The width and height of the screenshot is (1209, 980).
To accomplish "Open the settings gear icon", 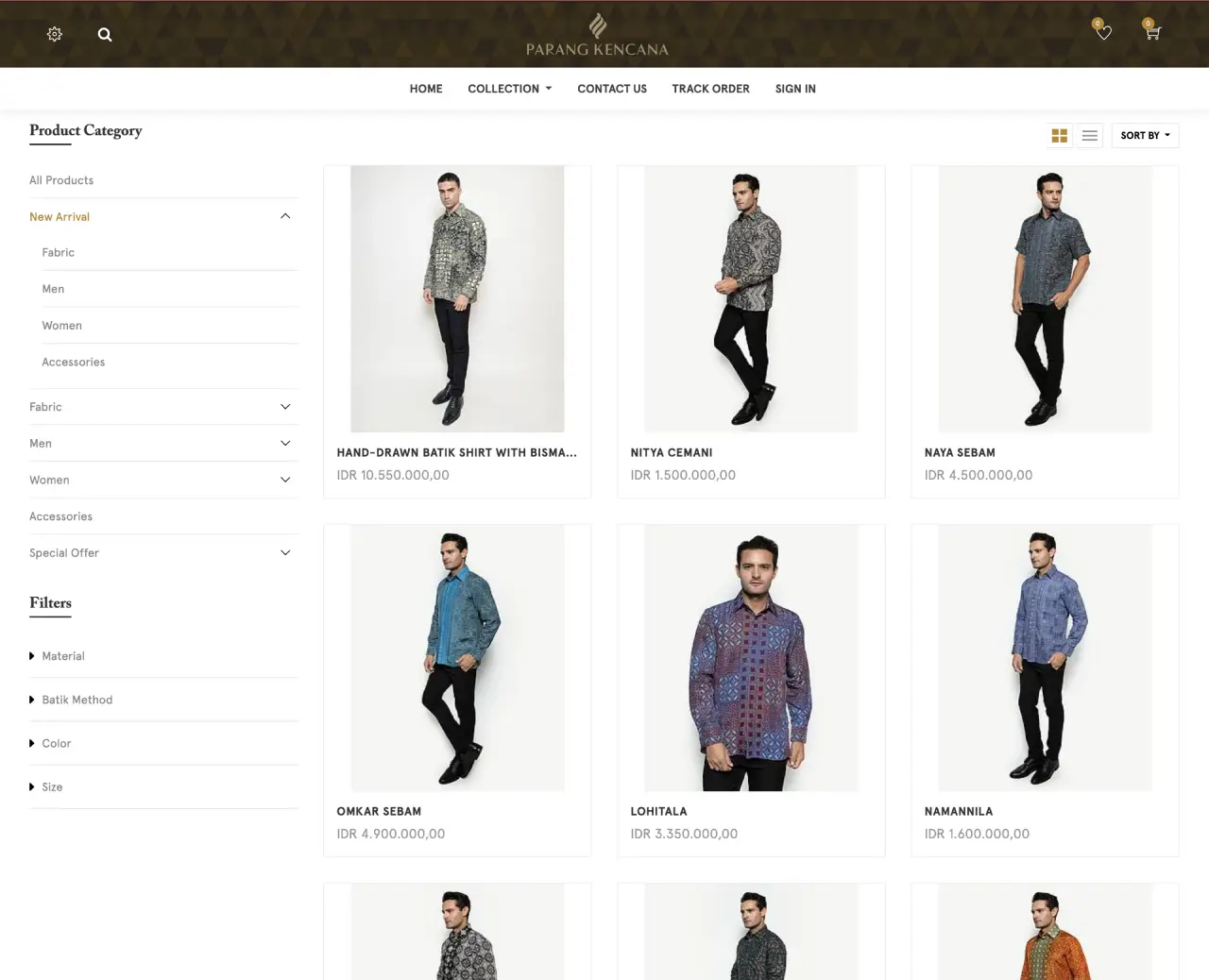I will coord(55,34).
